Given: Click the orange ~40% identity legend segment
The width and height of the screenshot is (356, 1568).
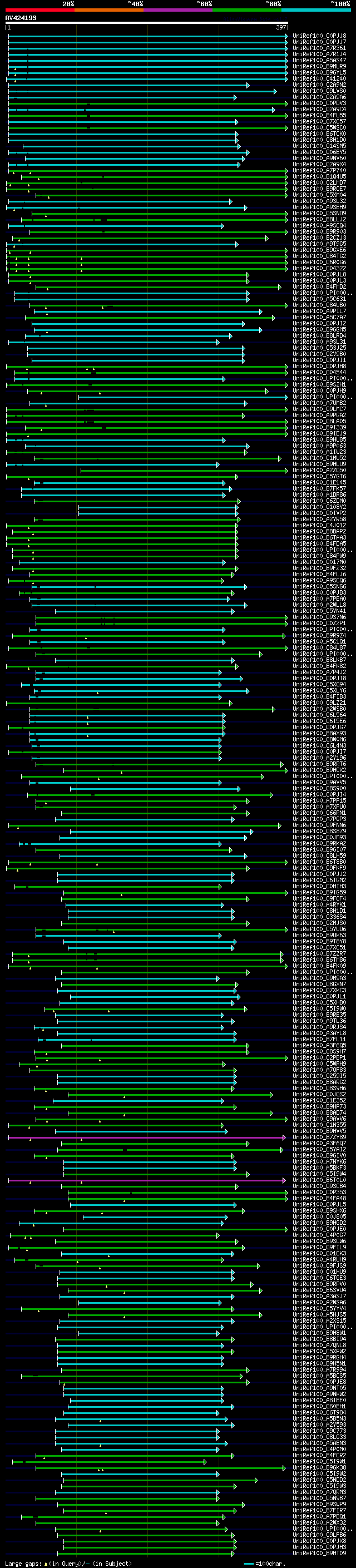Looking at the screenshot, I should click(x=109, y=10).
